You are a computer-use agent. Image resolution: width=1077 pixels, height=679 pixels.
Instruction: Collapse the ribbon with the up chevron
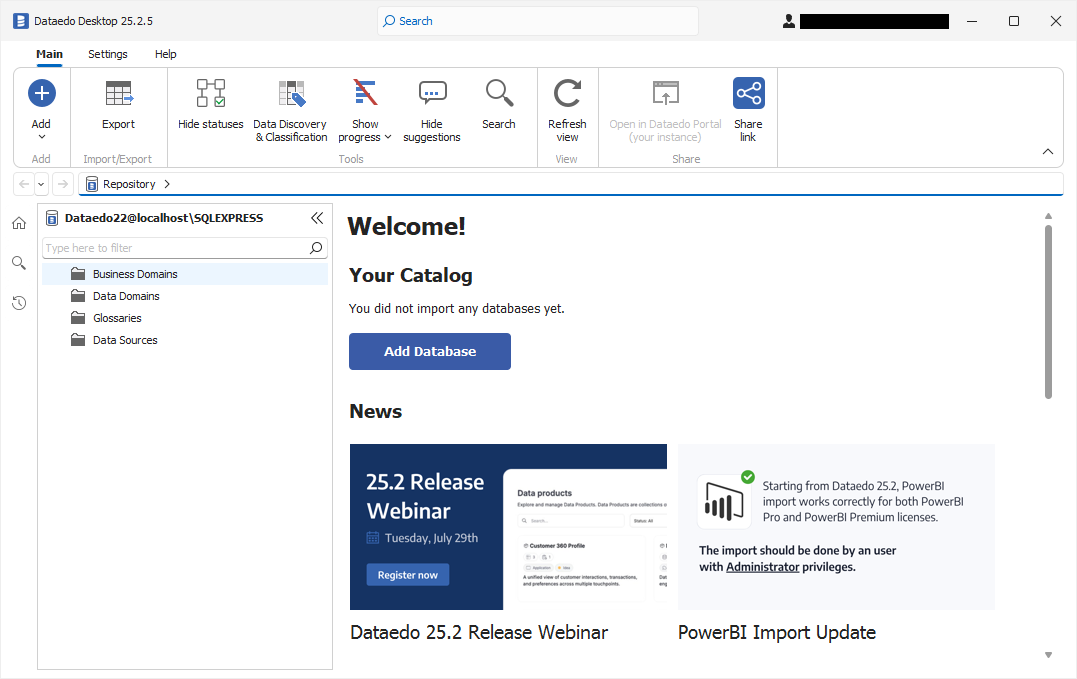1047,152
